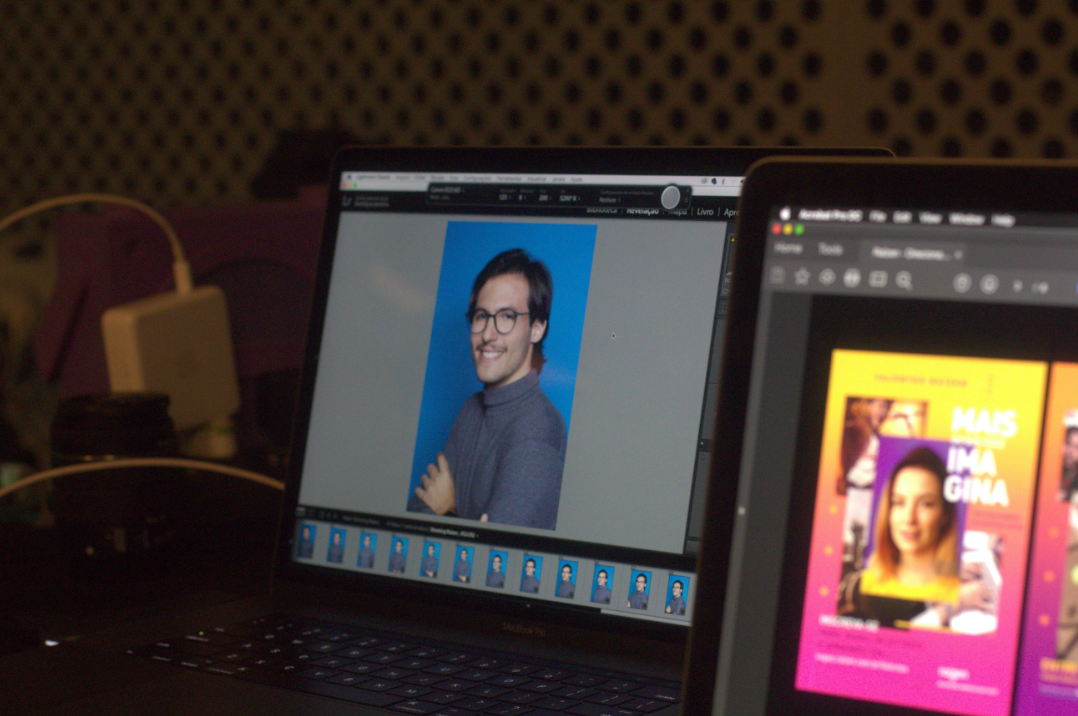1078x716 pixels.
Task: Click the save icon in Acrobat toolbar
Action: click(778, 276)
